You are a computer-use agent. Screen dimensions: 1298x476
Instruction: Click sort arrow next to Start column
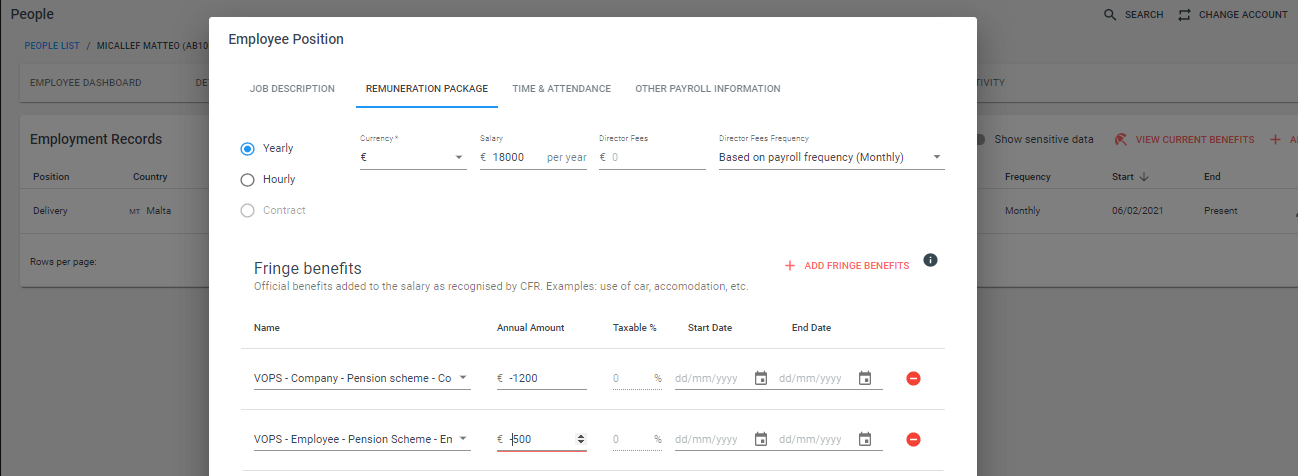coord(1144,177)
